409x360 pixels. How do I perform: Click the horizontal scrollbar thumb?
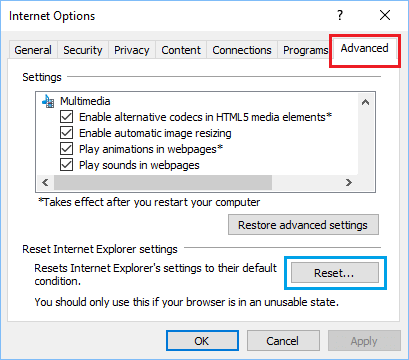(163, 182)
